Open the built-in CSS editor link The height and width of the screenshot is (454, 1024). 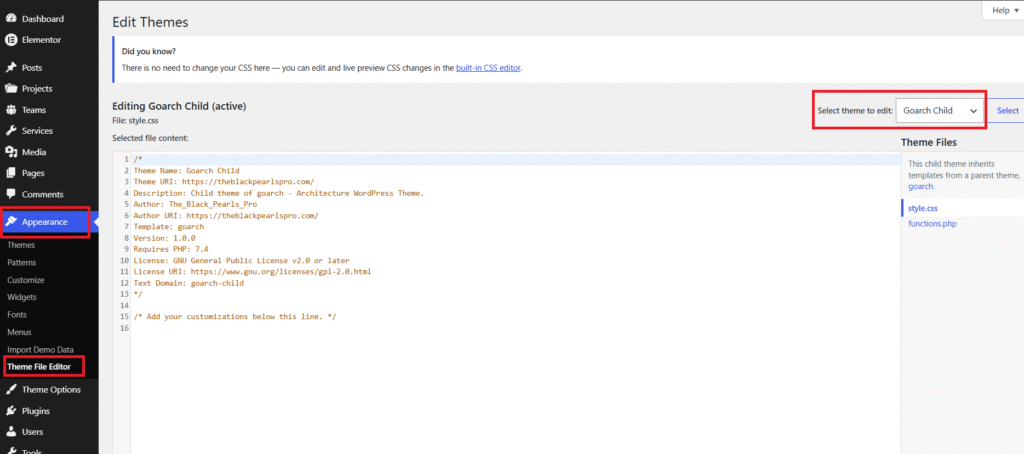click(488, 67)
